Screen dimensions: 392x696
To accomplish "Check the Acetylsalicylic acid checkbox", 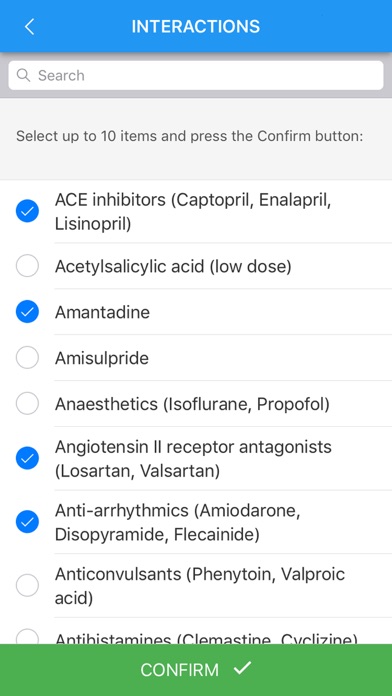I will point(27,266).
